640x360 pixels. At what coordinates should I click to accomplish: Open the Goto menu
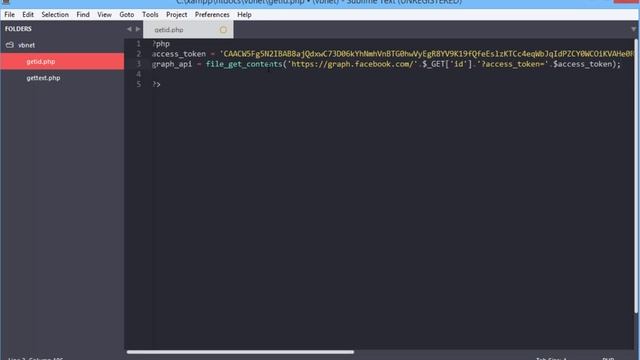click(127, 15)
